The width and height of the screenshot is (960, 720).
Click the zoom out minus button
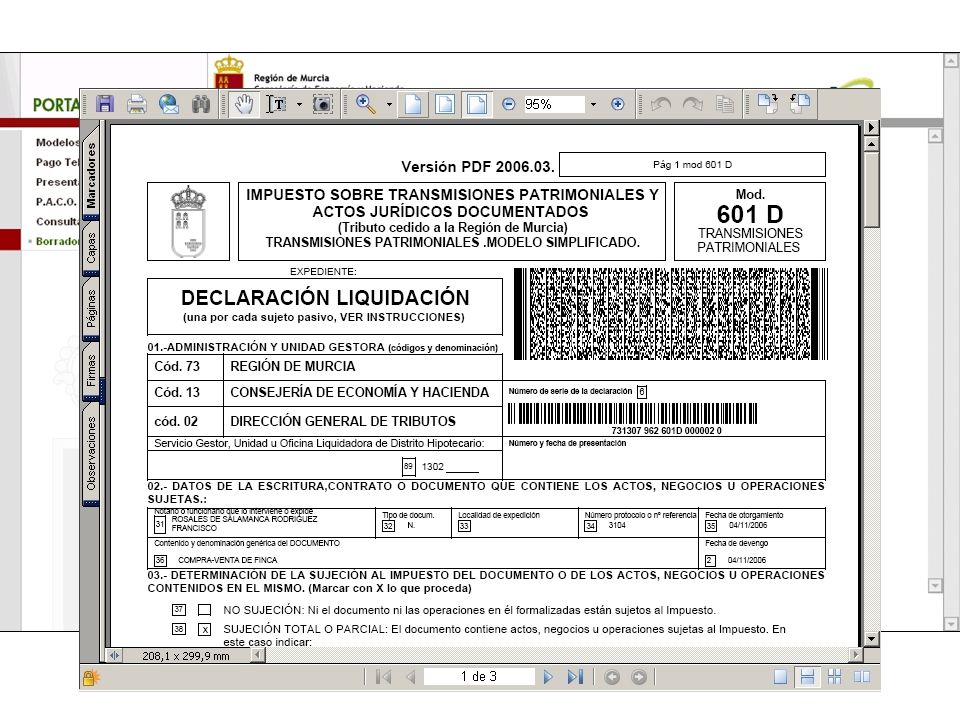point(508,104)
